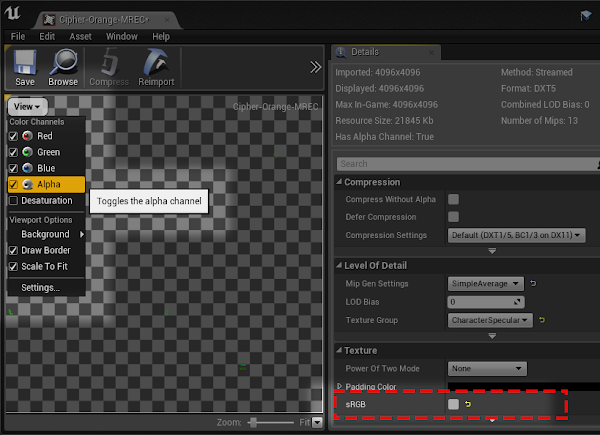Close the Cipher-Orange-MREC tab
Screen dimensions: 600x435
click(x=167, y=20)
